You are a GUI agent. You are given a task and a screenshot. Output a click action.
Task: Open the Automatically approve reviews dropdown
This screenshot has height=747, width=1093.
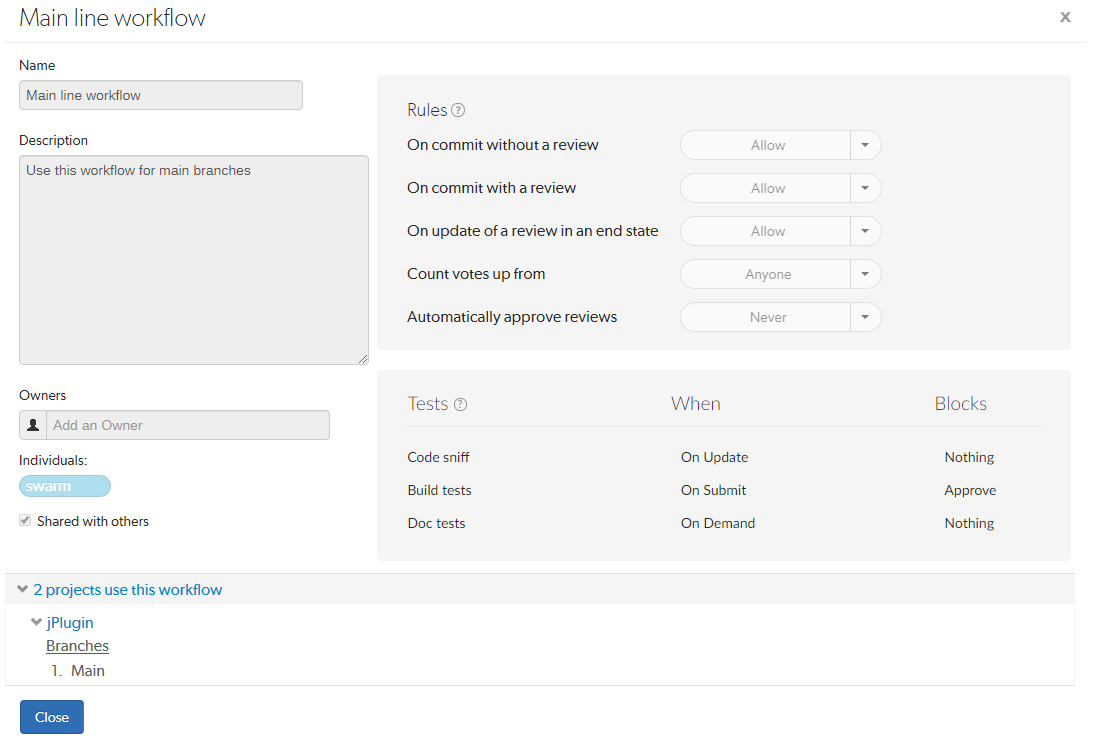coord(865,317)
